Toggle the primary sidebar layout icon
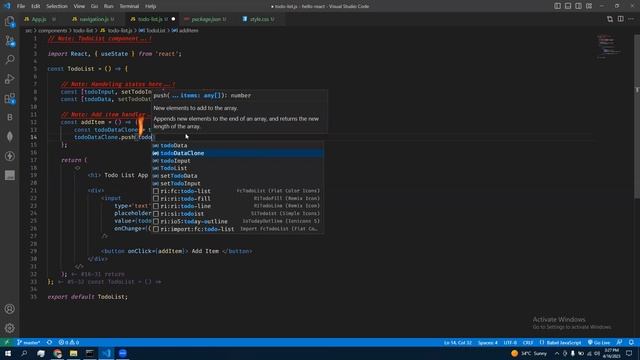The width and height of the screenshot is (640, 360). [558, 6]
